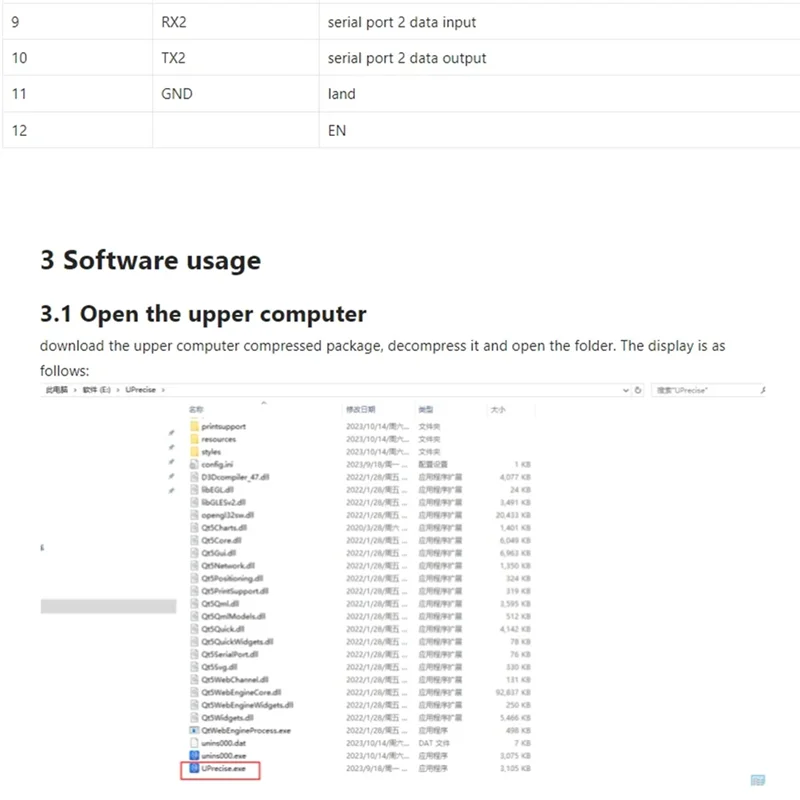This screenshot has height=800, width=800.
Task: Sort files by the 名称 column header
Action: click(x=196, y=410)
